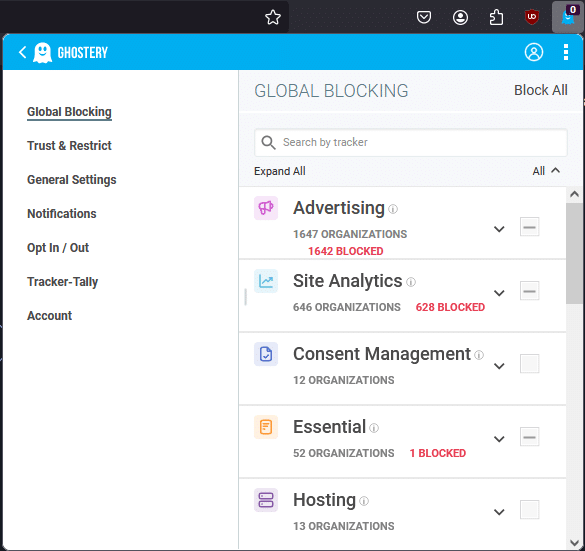Open the three-dot kebab menu
Viewport: 585px width, 551px height.
[x=566, y=52]
